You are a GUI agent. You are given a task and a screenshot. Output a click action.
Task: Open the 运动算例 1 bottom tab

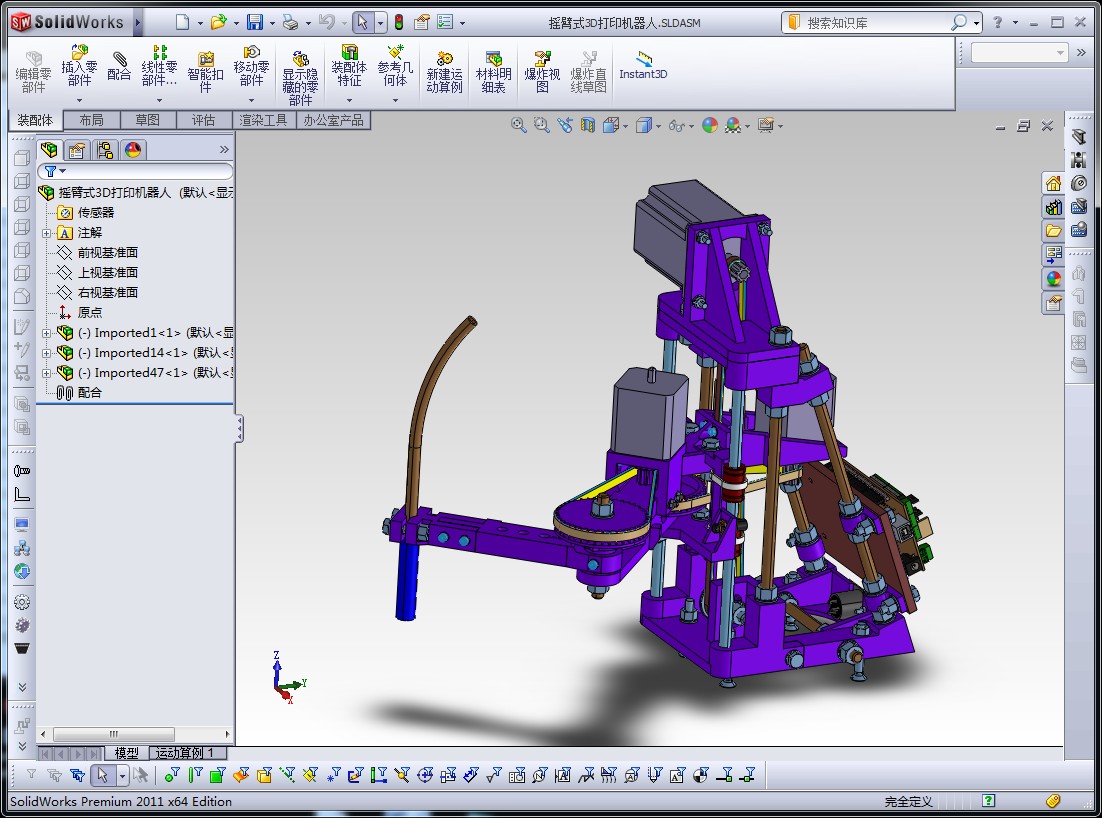point(184,753)
